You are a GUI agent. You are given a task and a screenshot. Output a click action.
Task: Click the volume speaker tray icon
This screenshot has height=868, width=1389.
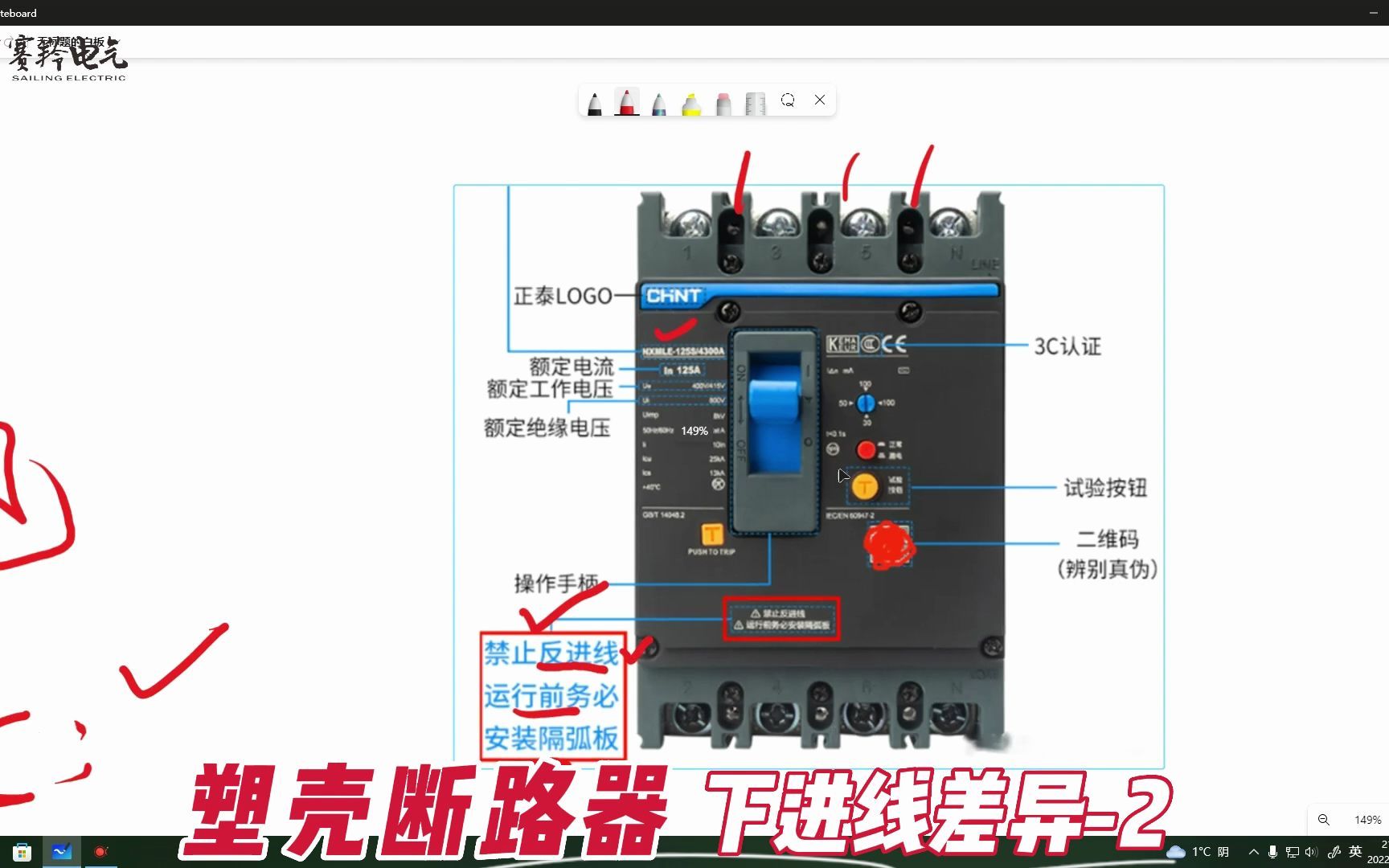tap(1311, 852)
